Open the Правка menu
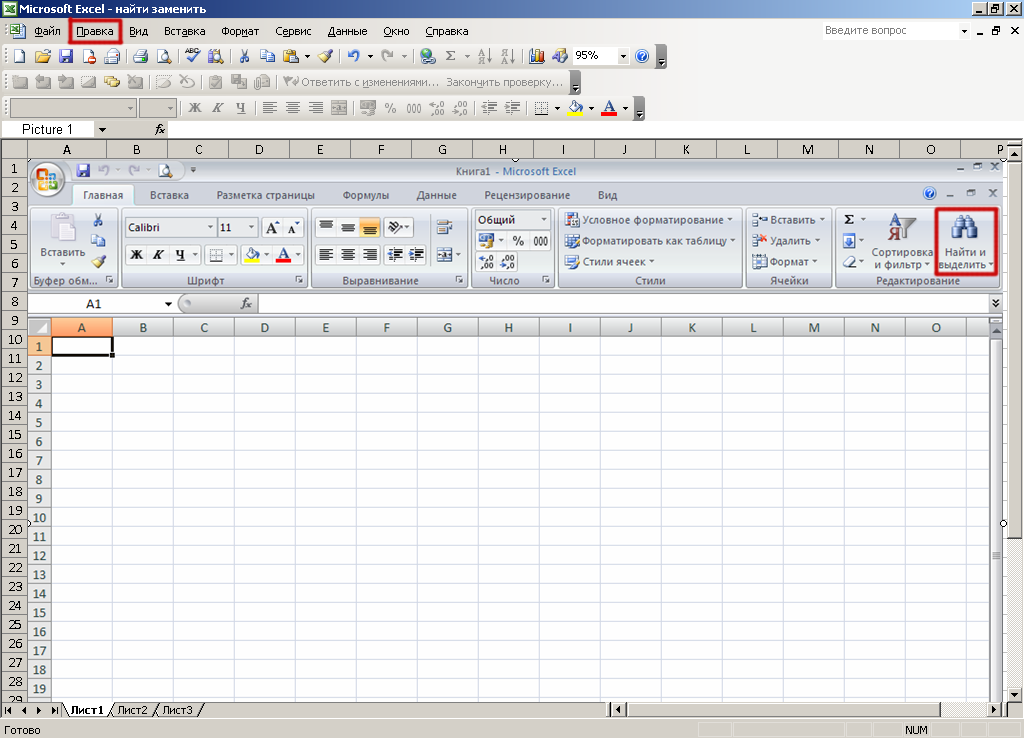 coord(95,31)
